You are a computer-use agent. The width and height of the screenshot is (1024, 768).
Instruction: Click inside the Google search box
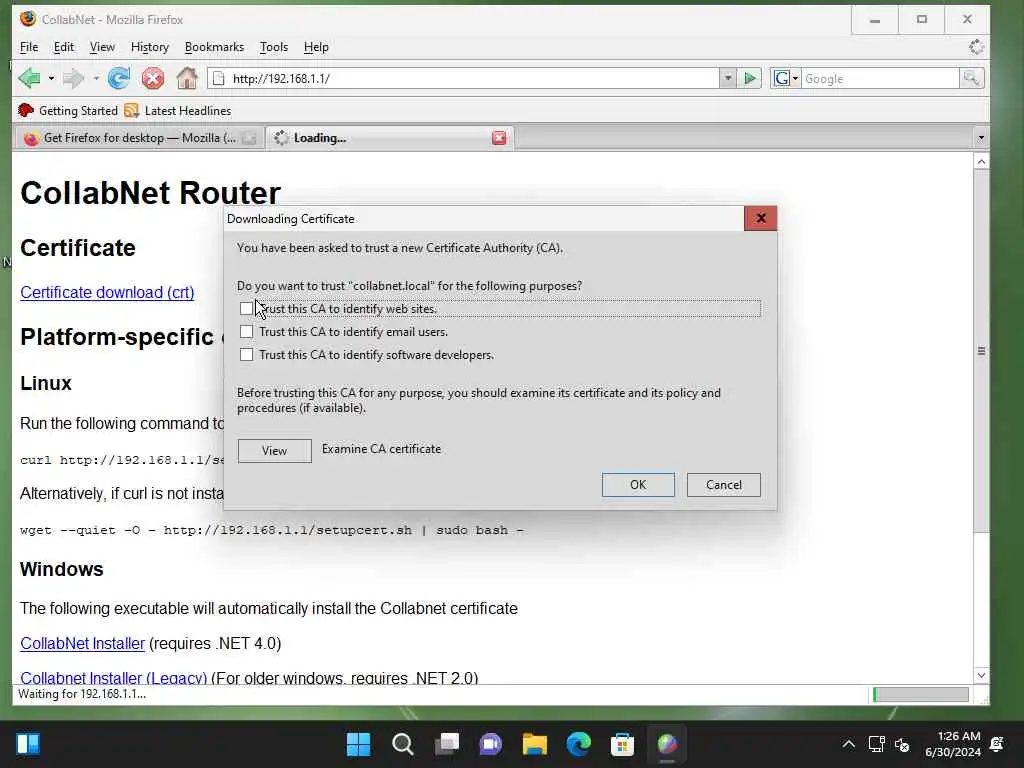(880, 78)
